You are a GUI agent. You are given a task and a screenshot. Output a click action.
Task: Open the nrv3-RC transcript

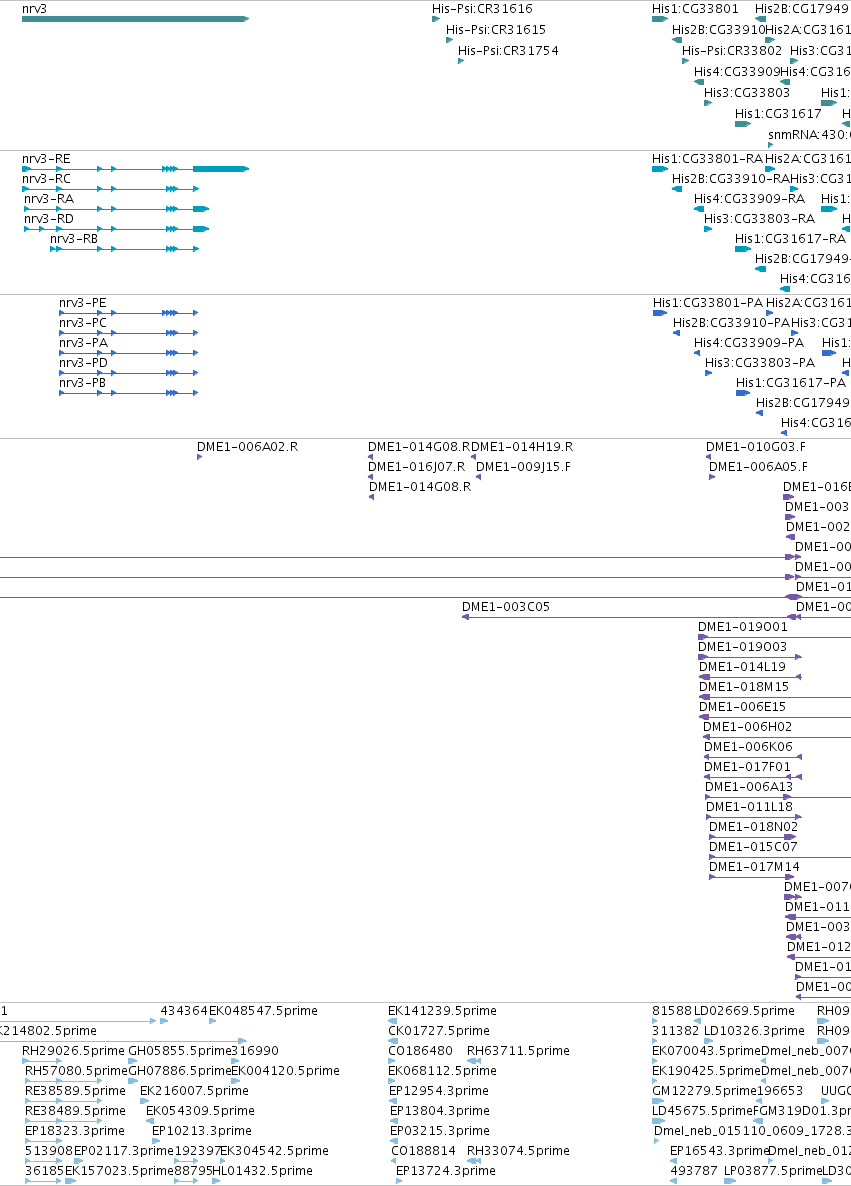(110, 189)
